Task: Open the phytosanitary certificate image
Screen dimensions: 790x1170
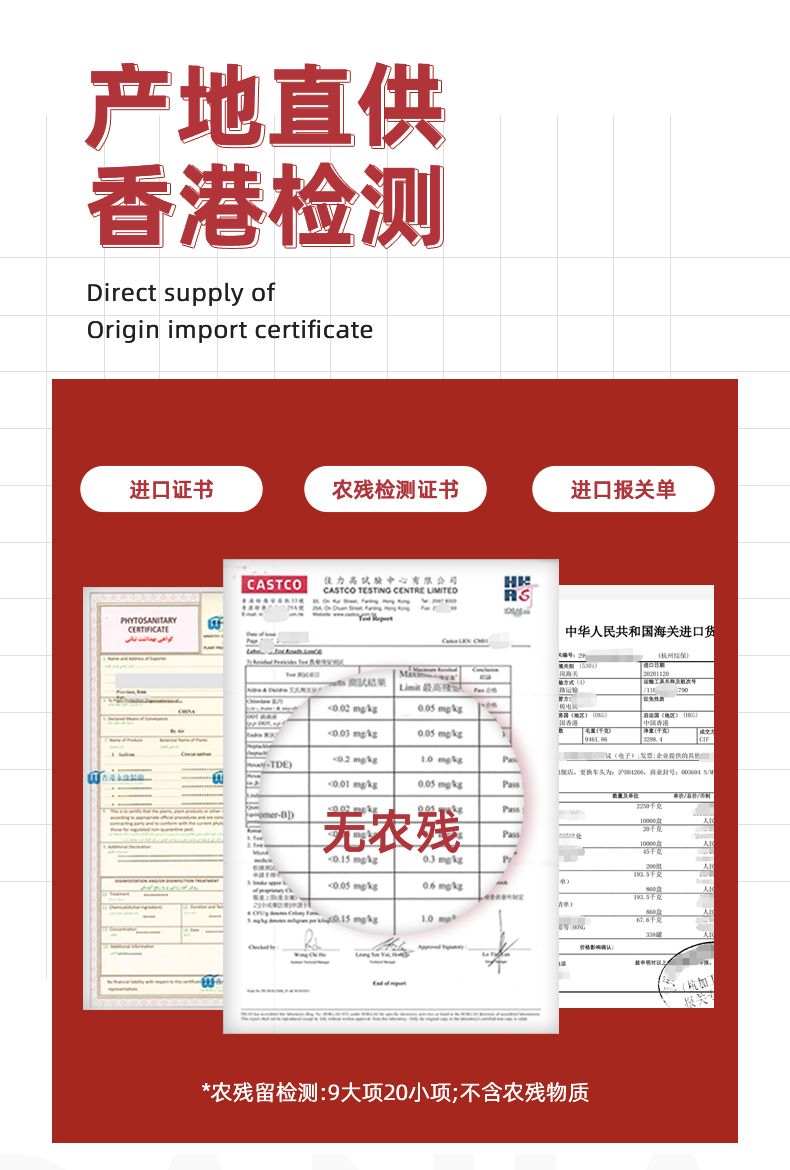Action: (x=154, y=798)
